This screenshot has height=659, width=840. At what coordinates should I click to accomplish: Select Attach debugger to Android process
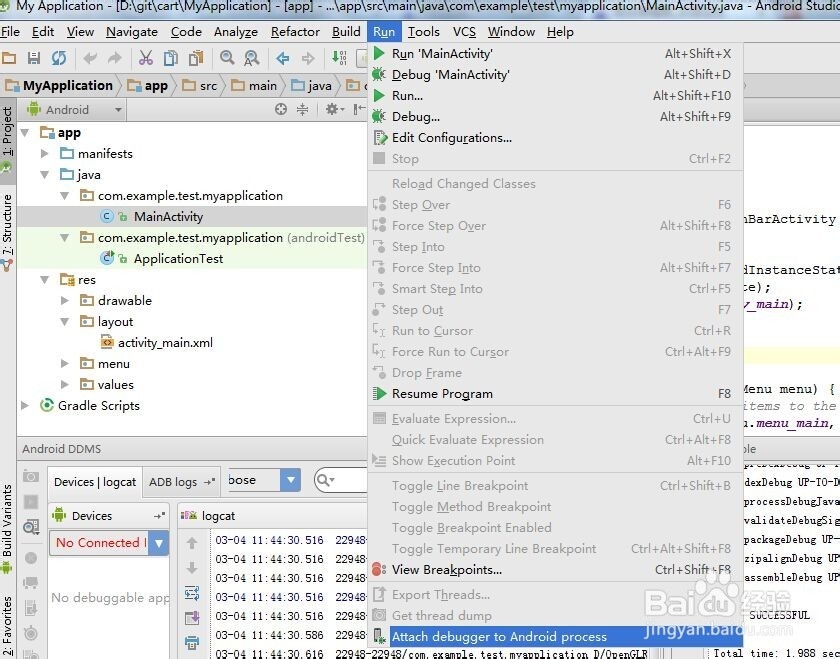pyautogui.click(x=555, y=636)
